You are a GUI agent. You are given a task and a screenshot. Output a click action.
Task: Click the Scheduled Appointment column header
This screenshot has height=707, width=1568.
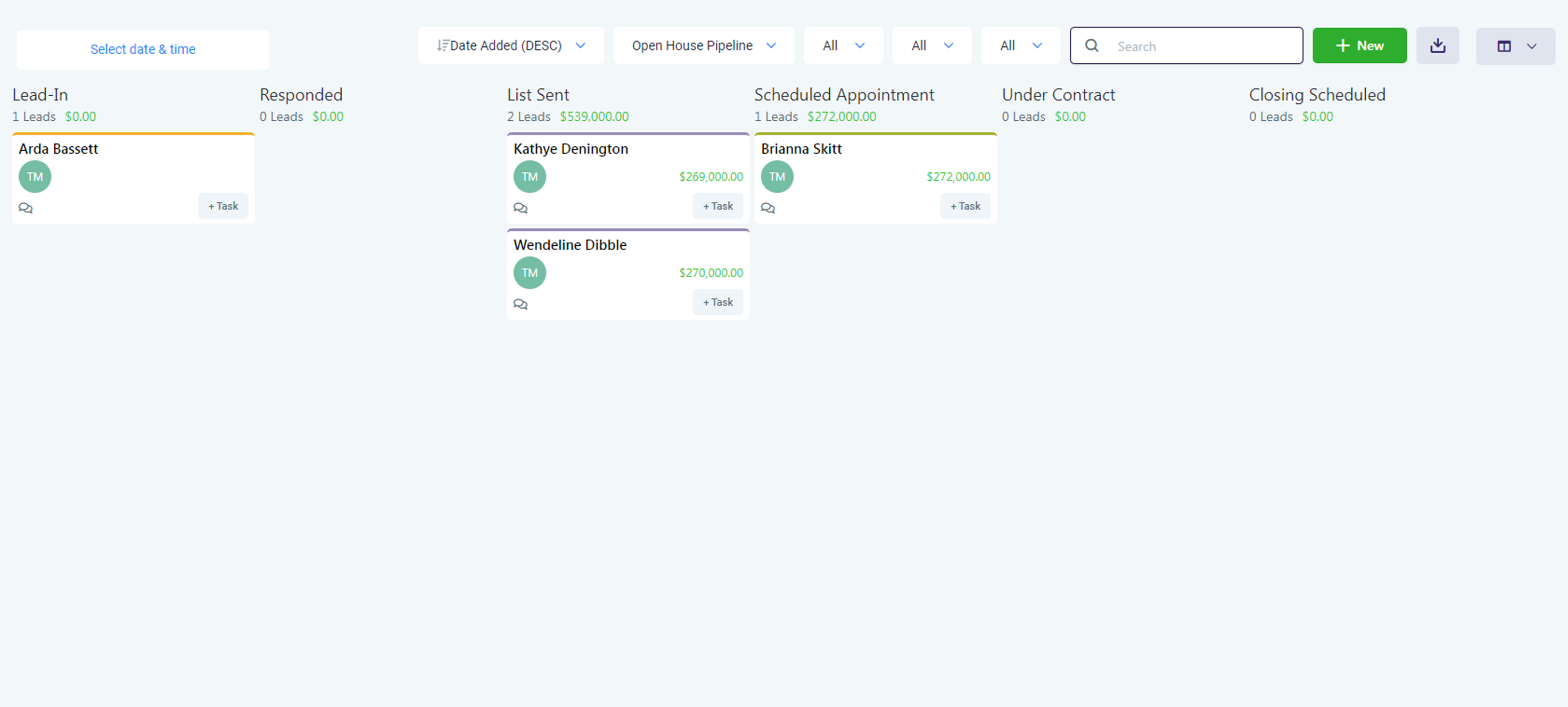(844, 95)
